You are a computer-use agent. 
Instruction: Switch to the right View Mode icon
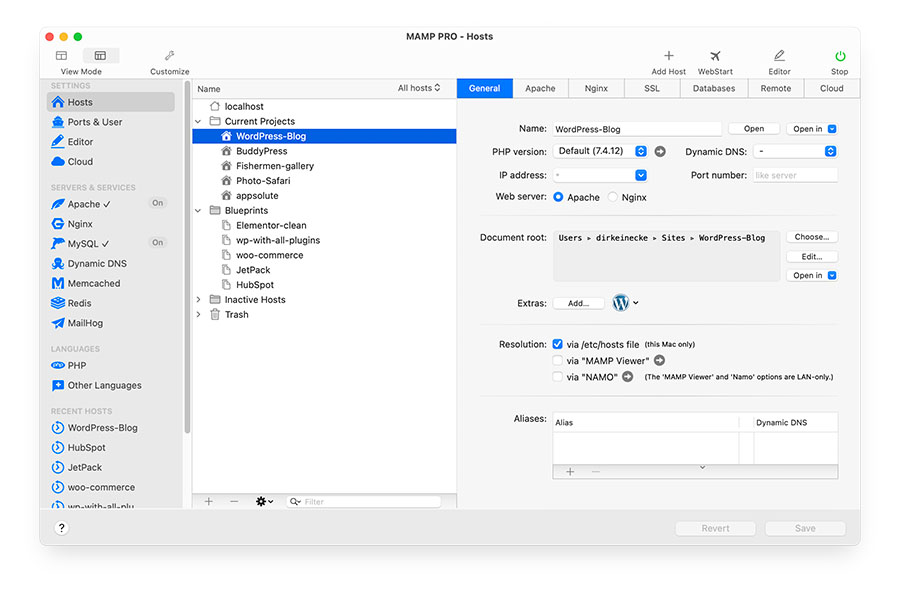point(100,56)
